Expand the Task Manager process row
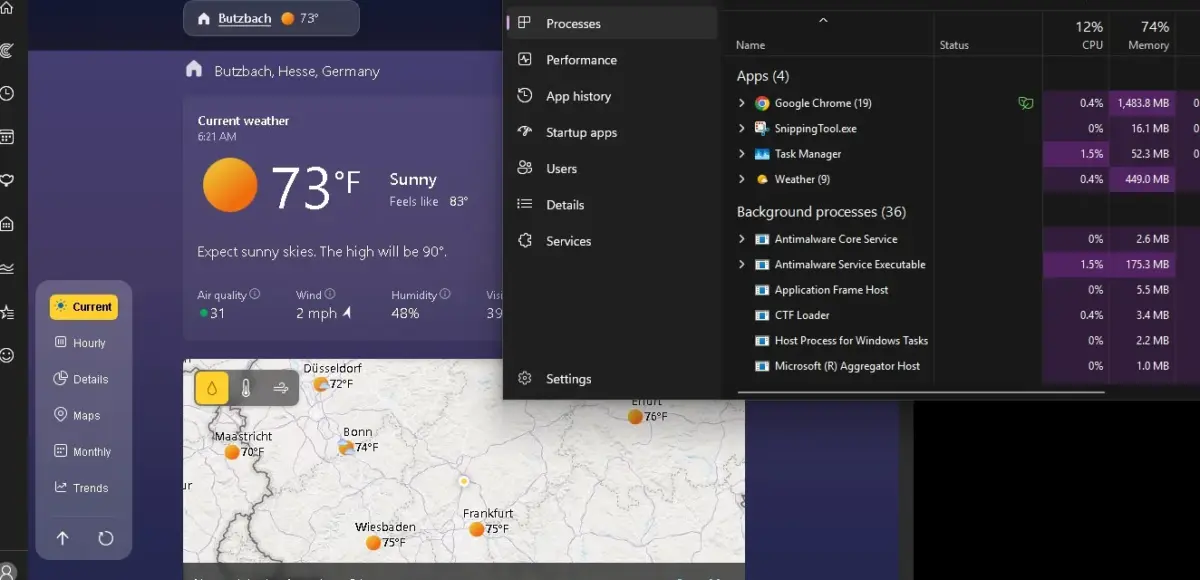 click(741, 154)
